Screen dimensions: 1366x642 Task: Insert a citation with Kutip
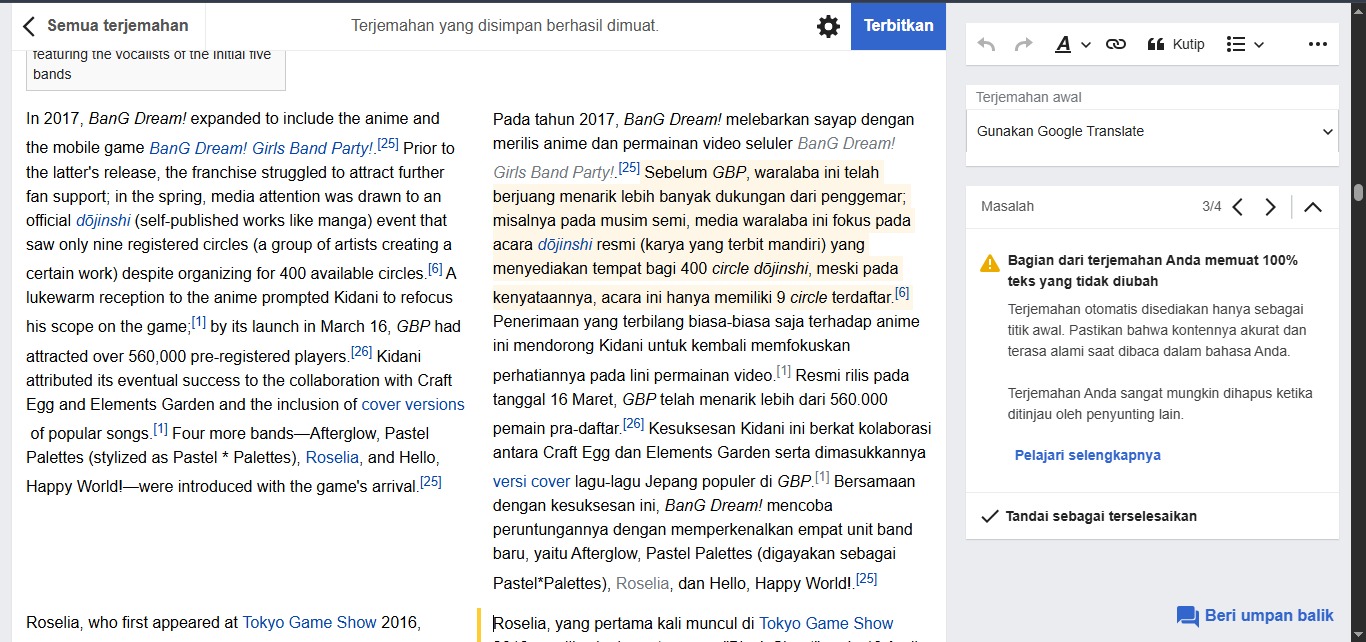pyautogui.click(x=1176, y=44)
